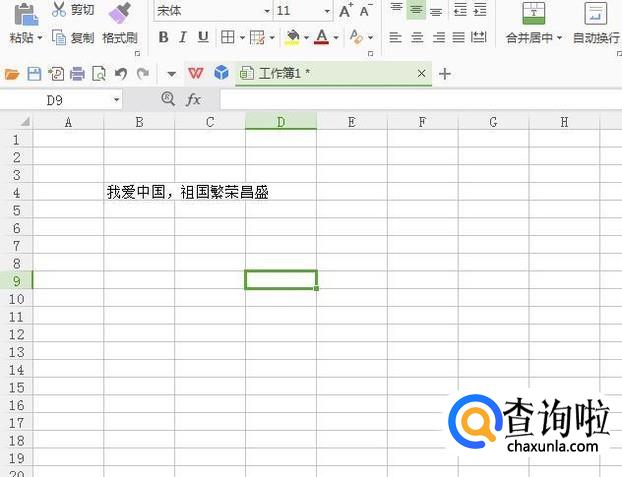
Task: Click the Increase font size icon
Action: 346,11
